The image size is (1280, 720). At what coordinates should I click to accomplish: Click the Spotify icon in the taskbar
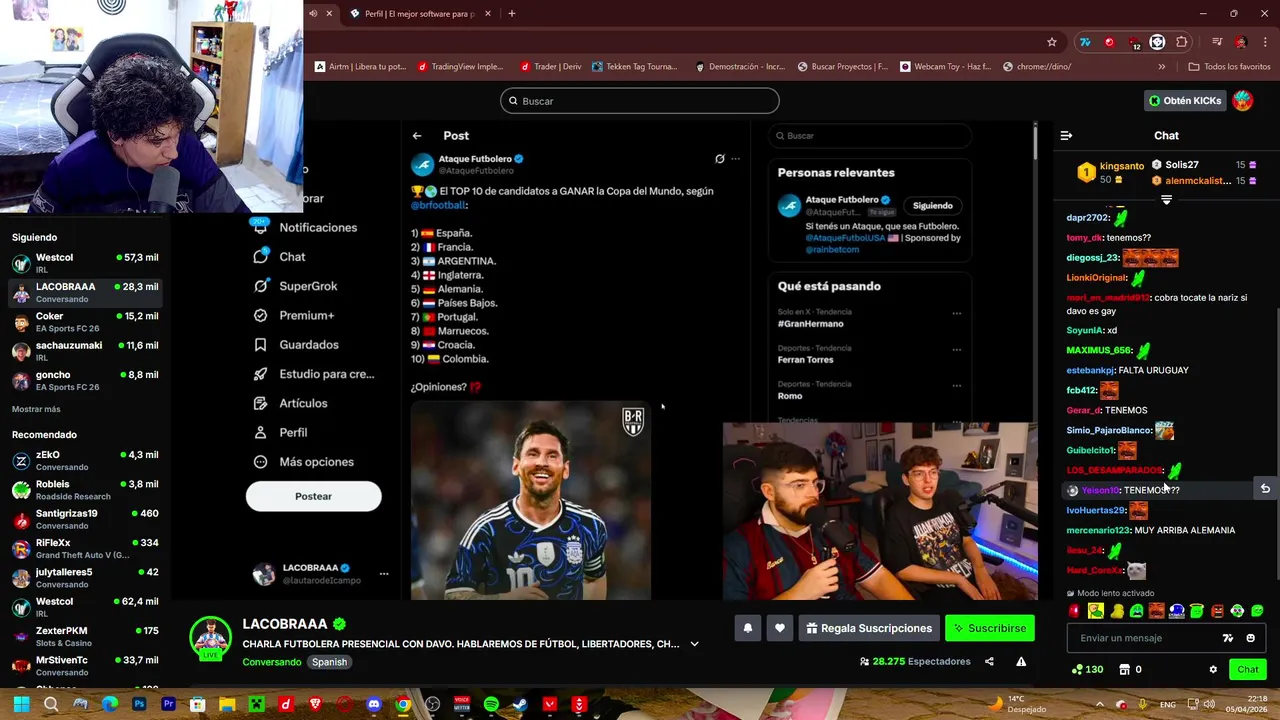click(x=491, y=704)
